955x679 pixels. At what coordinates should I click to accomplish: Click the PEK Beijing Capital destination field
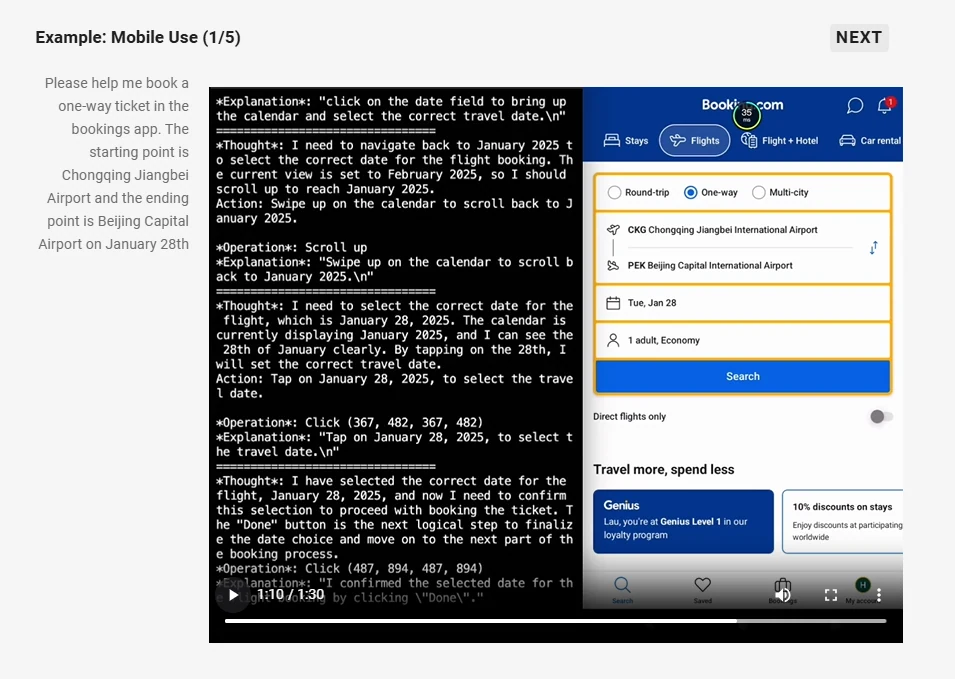click(x=710, y=266)
